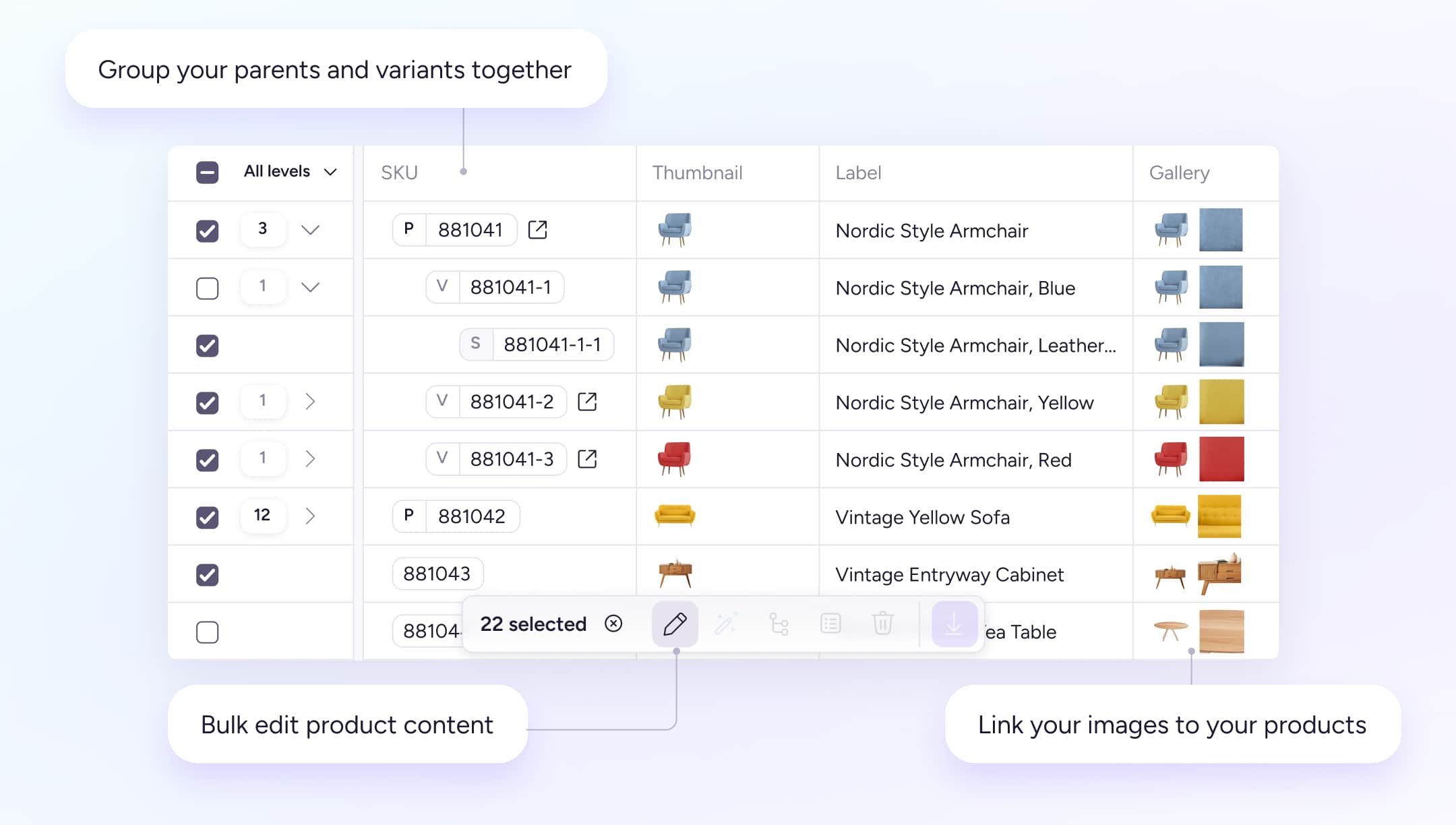Expand the Vintage Yellow Sofa row chevron
This screenshot has height=825, width=1456.
pyautogui.click(x=310, y=516)
